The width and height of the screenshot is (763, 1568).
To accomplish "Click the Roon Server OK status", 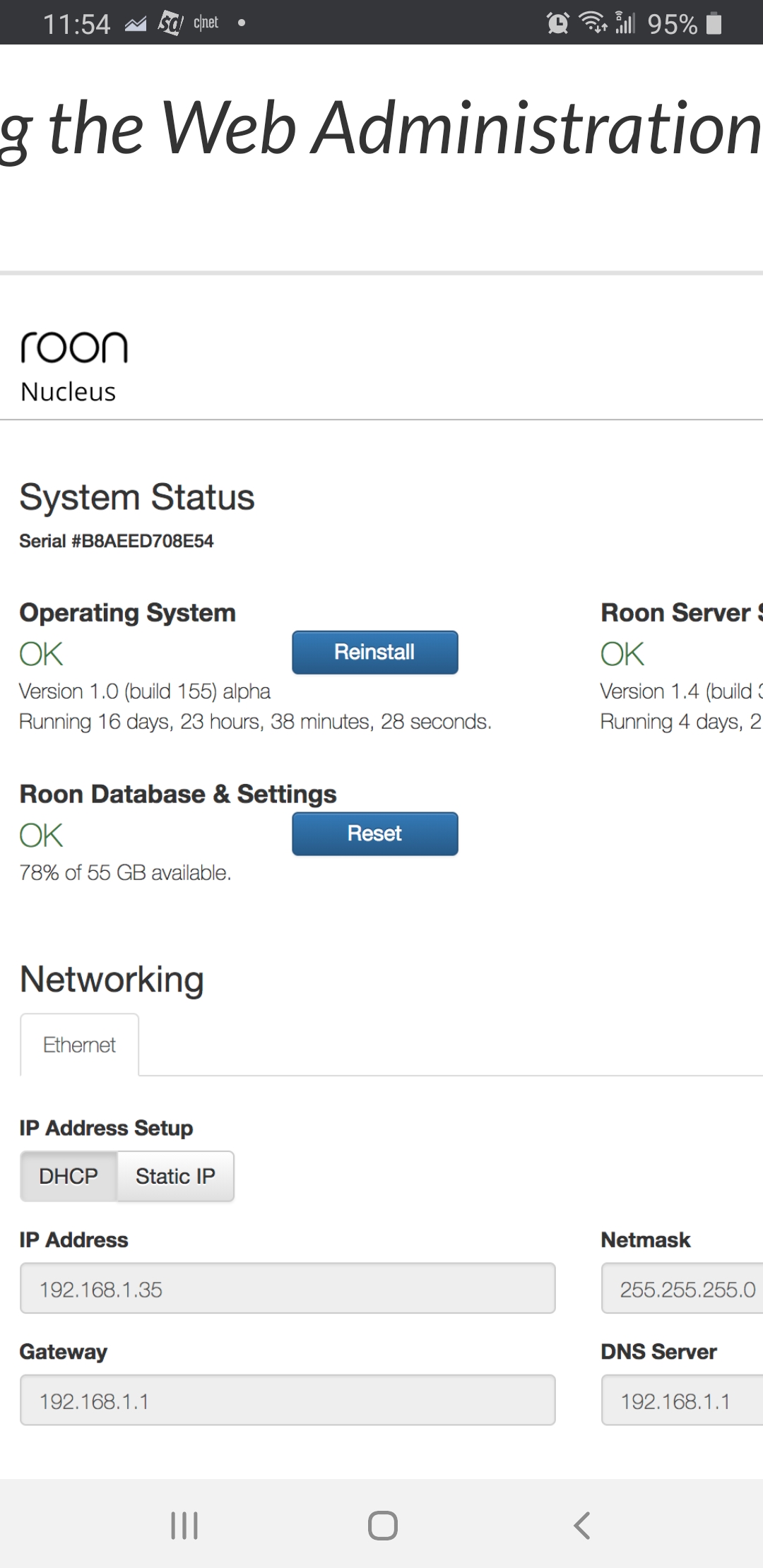I will click(x=622, y=654).
